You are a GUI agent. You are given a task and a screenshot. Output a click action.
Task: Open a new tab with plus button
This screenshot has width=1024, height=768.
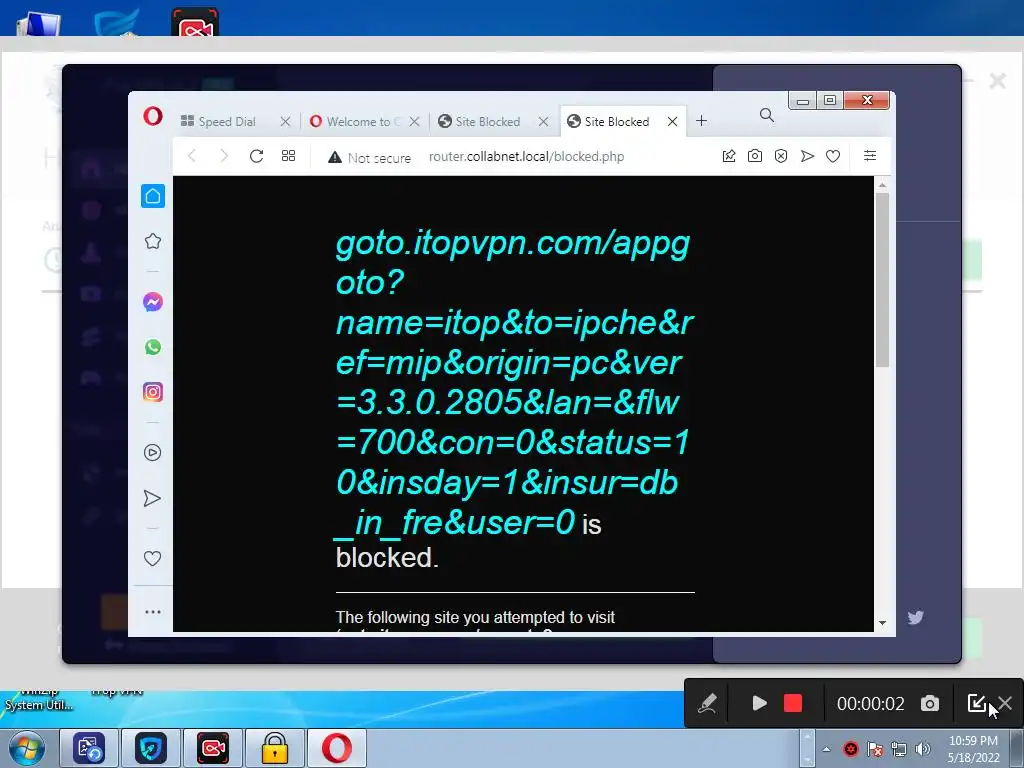(x=701, y=121)
